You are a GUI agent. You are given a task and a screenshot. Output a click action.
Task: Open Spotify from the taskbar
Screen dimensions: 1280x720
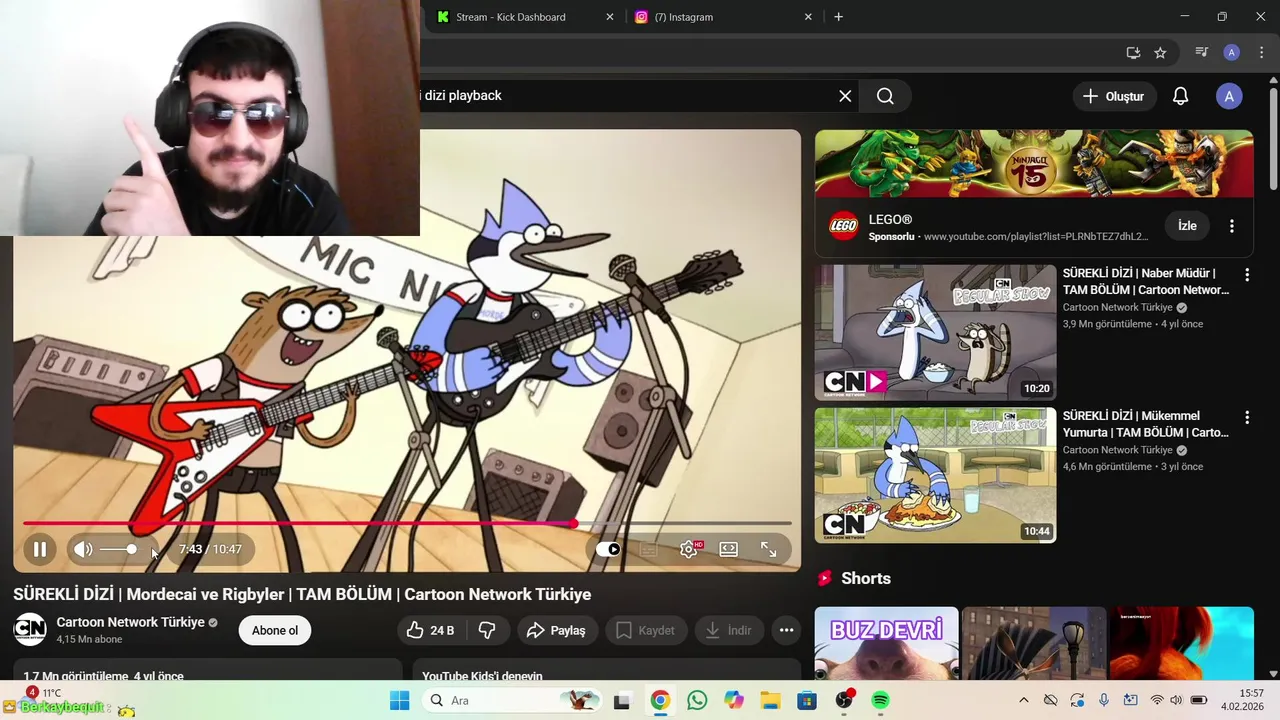[x=880, y=700]
